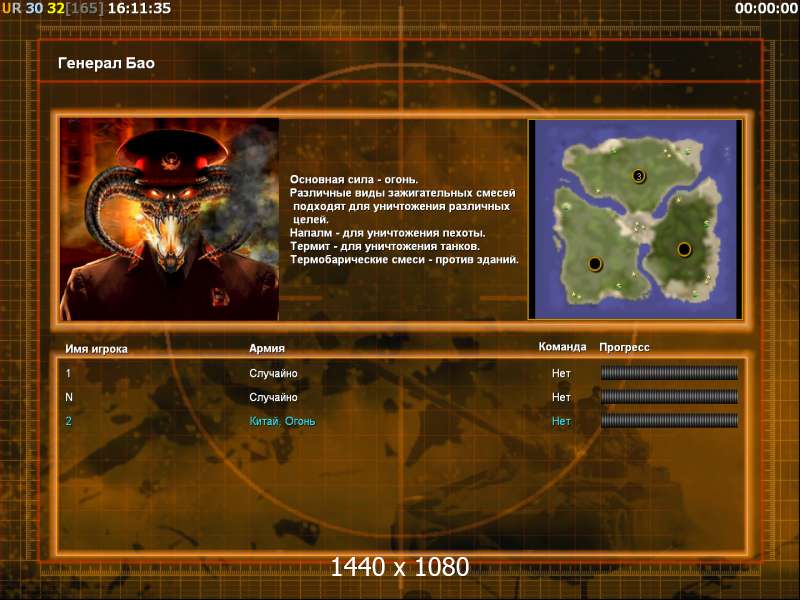Click the "Армия" column header

(x=267, y=348)
